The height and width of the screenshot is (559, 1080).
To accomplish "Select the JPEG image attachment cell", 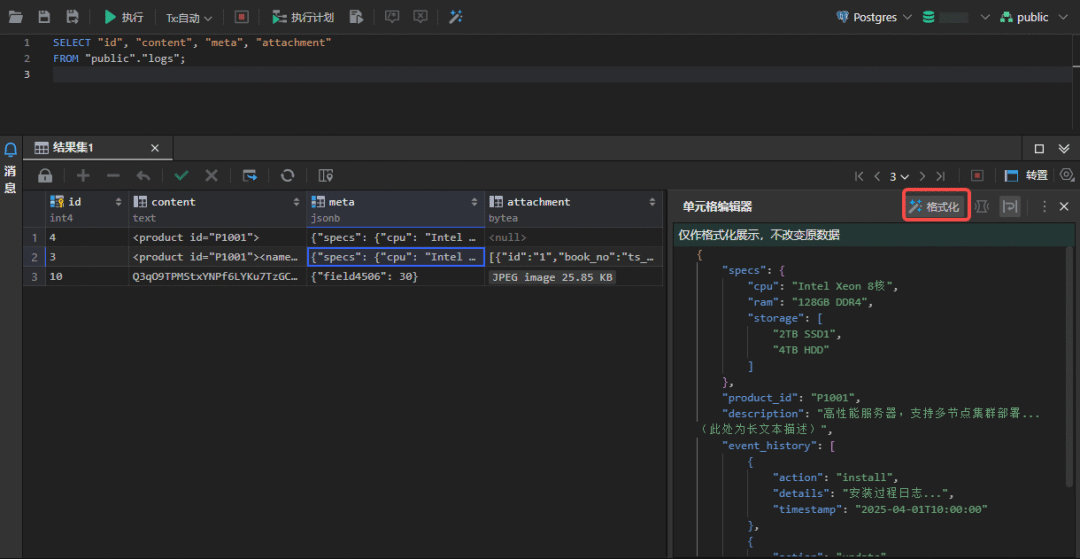I will point(552,277).
